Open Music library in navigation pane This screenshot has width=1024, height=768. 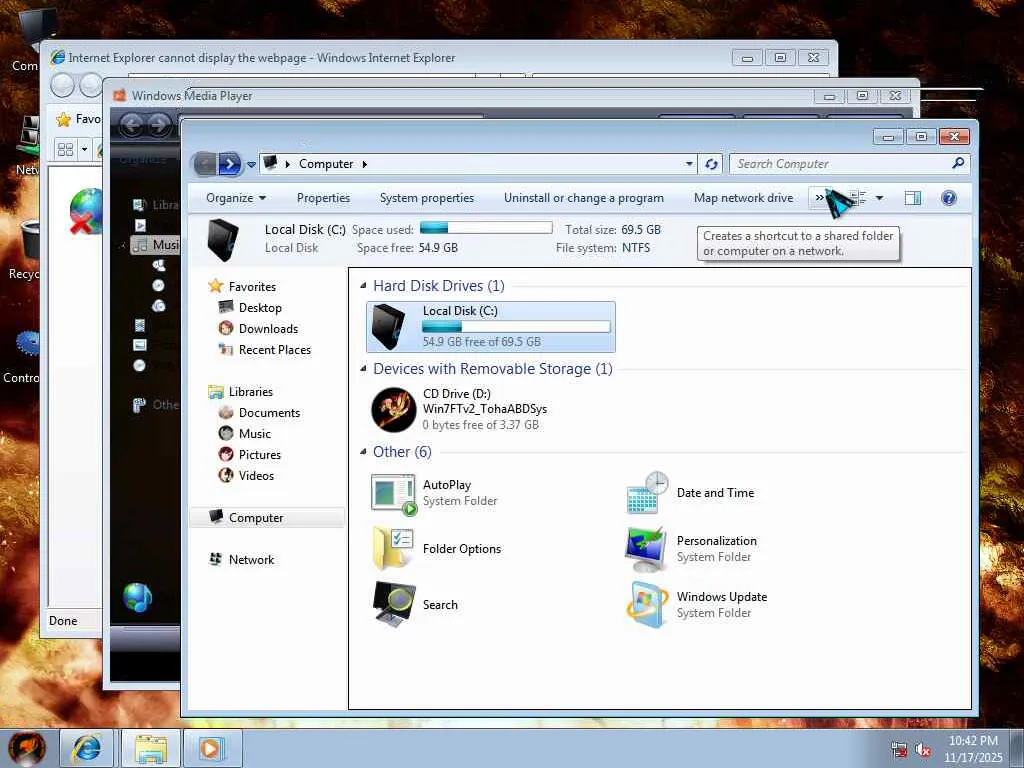coord(255,434)
